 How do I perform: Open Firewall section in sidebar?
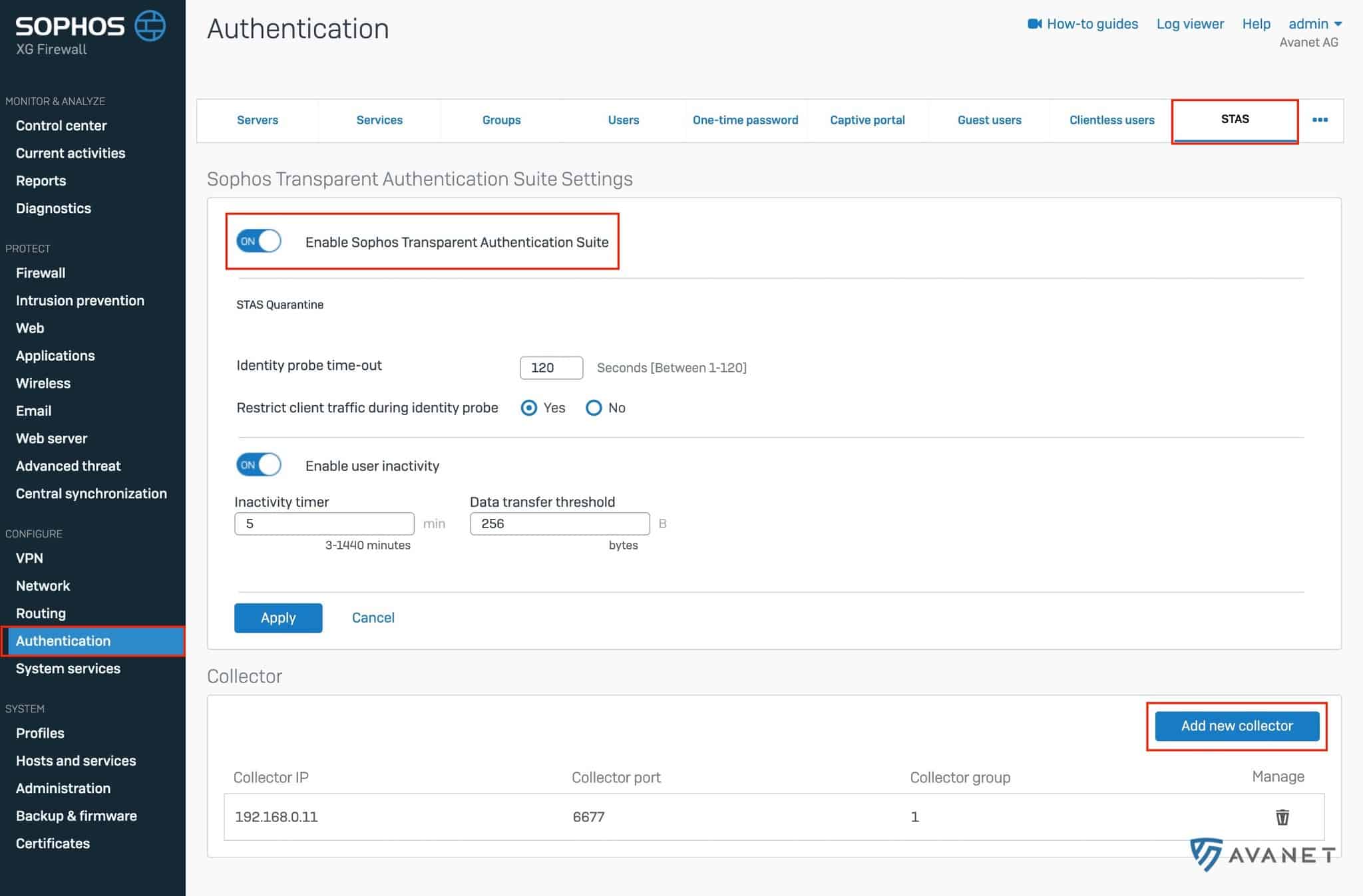(41, 273)
